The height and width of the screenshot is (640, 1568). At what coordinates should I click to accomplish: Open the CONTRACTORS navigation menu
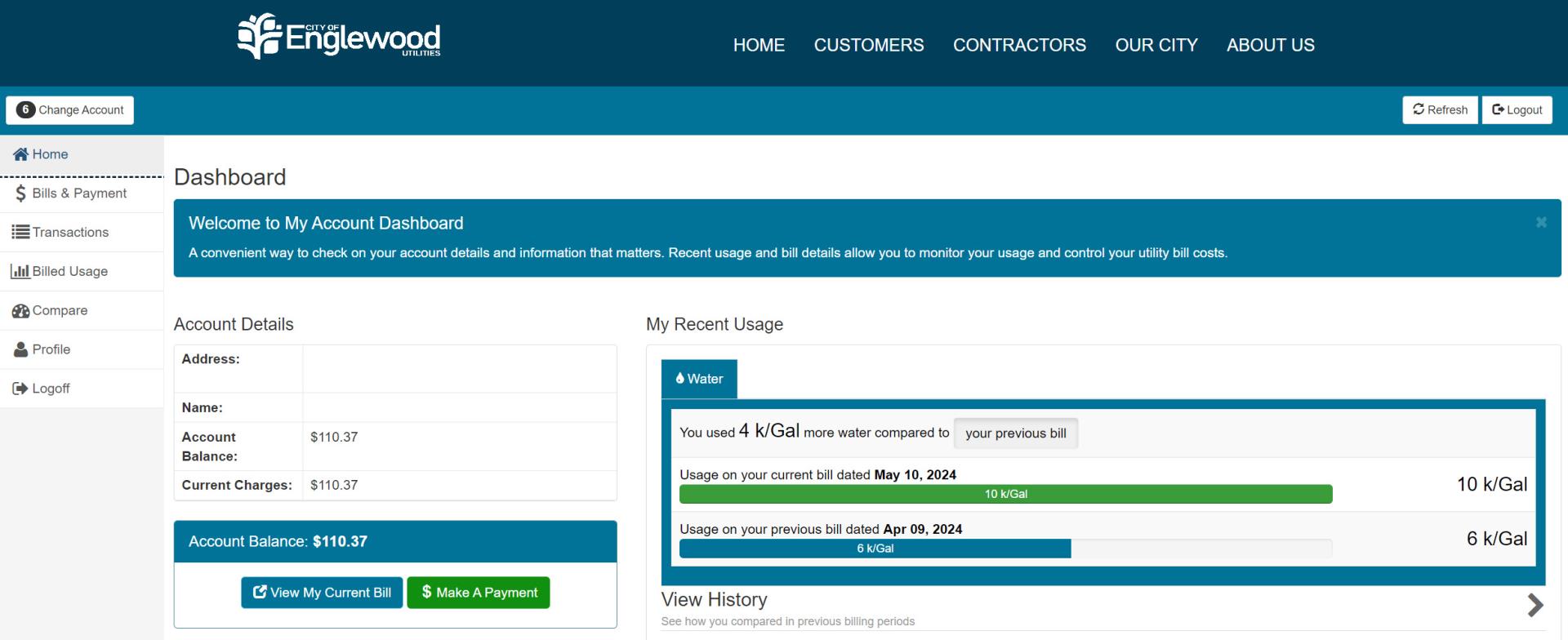pos(1019,45)
